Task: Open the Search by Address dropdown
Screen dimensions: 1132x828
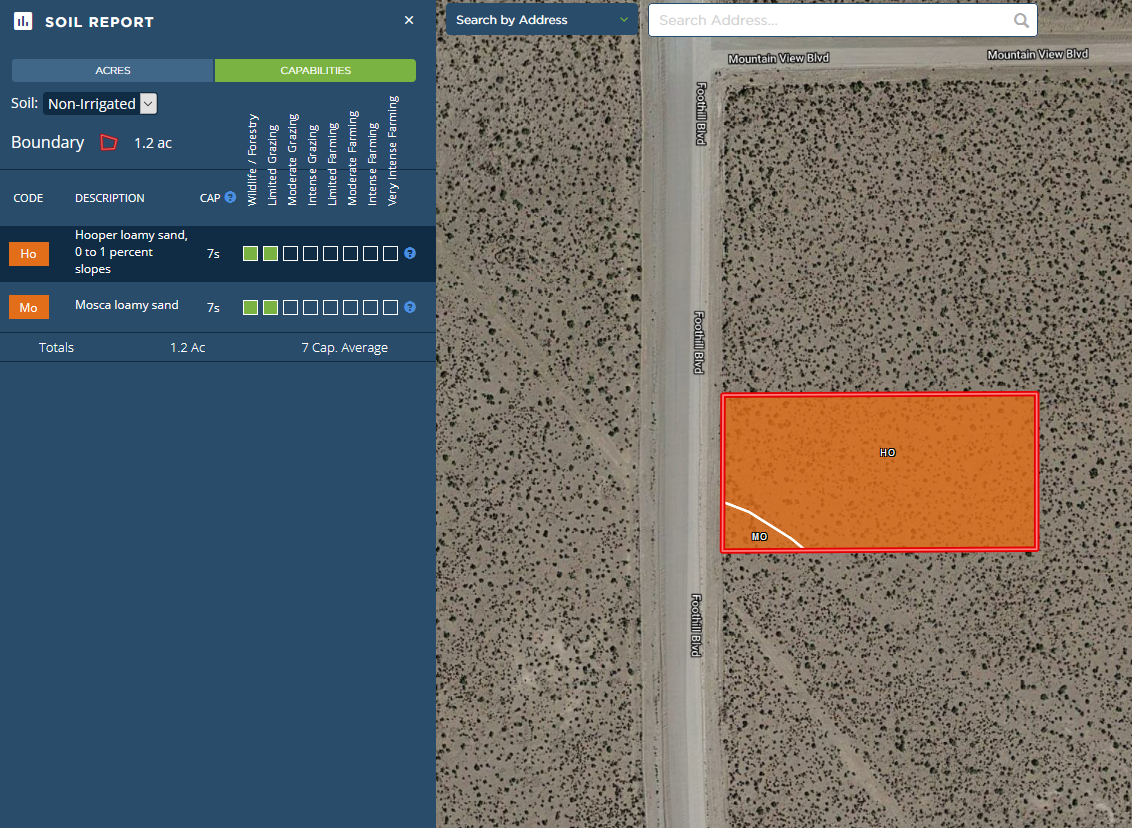Action: (x=542, y=20)
